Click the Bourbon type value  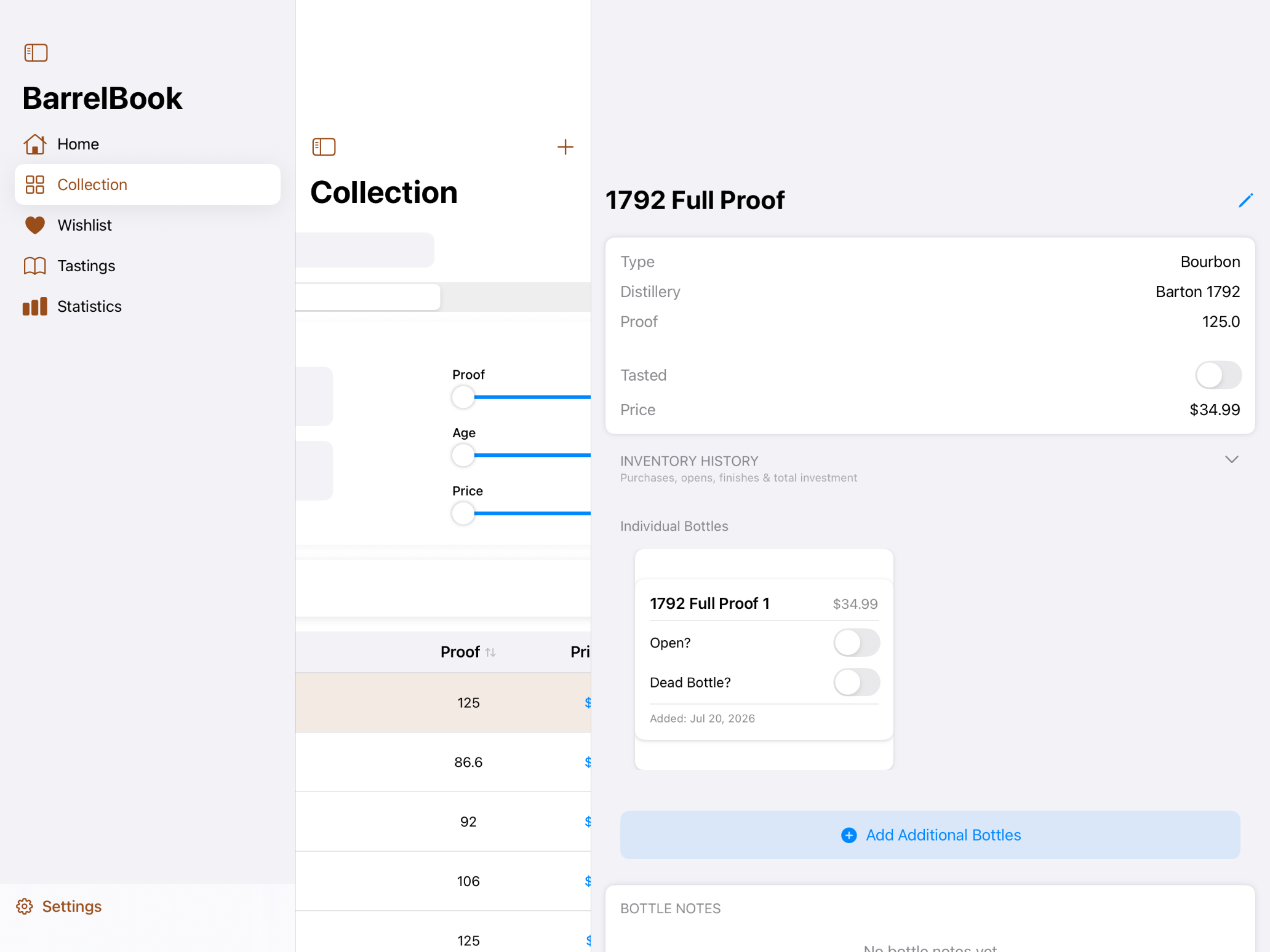pos(1210,262)
